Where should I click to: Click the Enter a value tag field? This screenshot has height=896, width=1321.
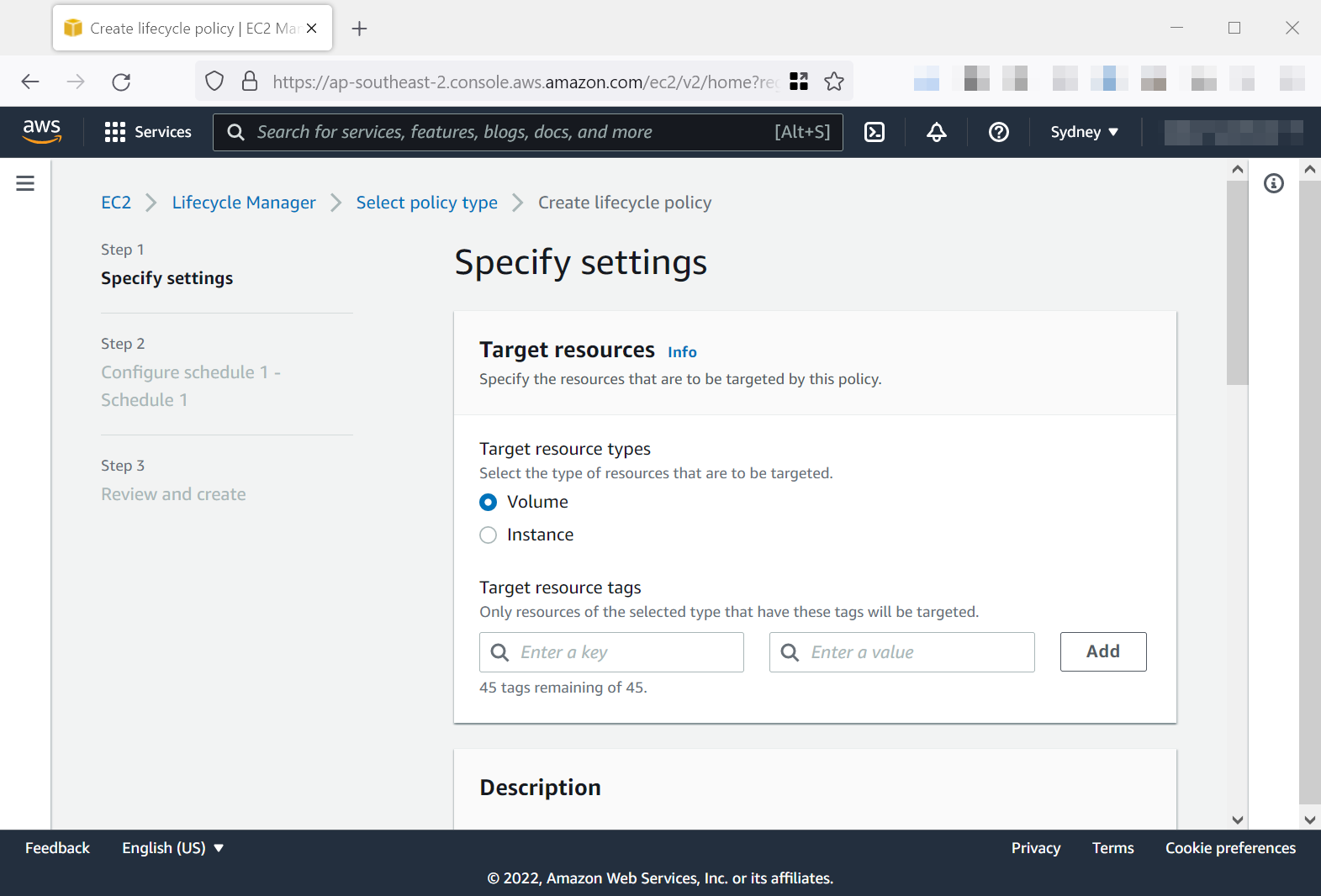901,652
